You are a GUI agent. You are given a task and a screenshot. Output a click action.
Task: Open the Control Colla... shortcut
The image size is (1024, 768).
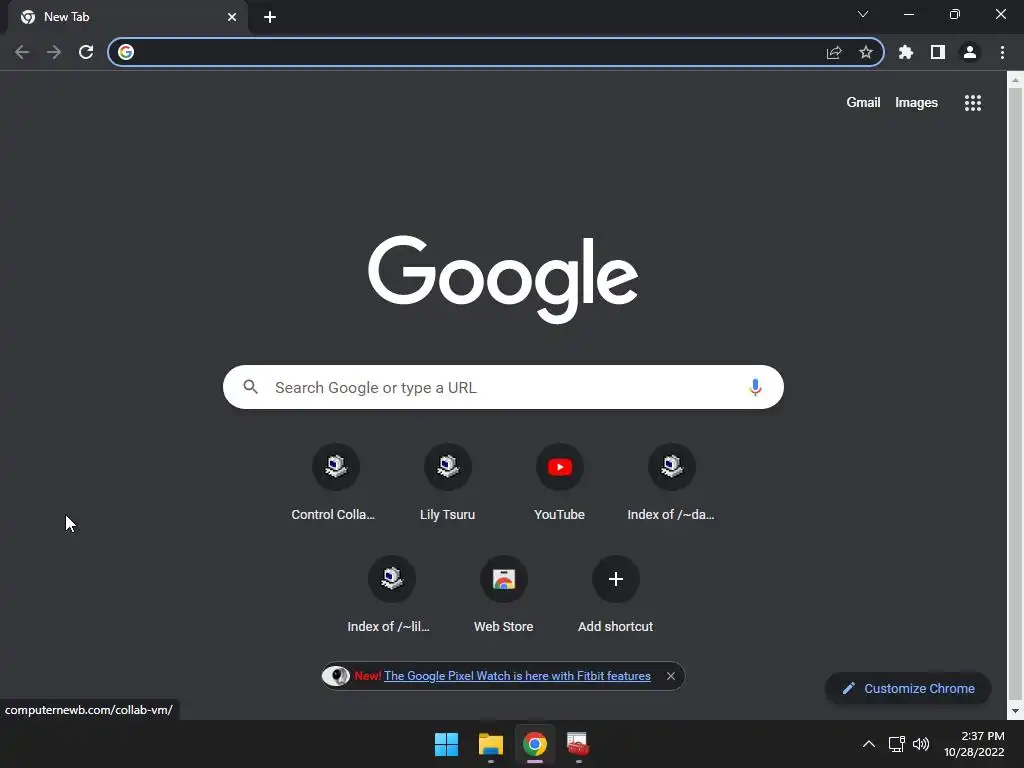[x=336, y=482]
